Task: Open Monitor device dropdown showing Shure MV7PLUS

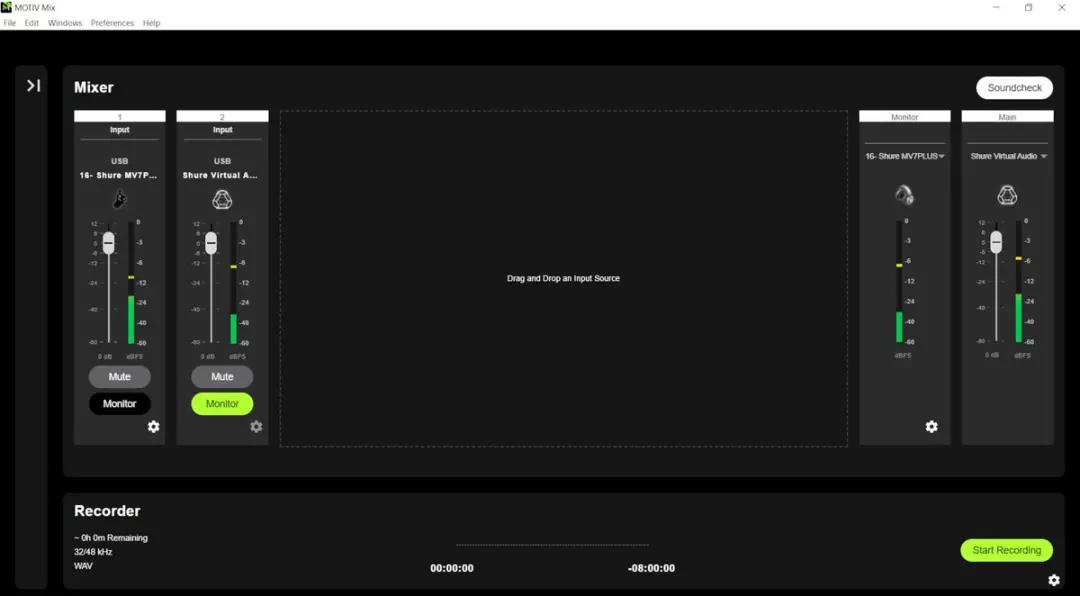Action: pyautogui.click(x=904, y=156)
